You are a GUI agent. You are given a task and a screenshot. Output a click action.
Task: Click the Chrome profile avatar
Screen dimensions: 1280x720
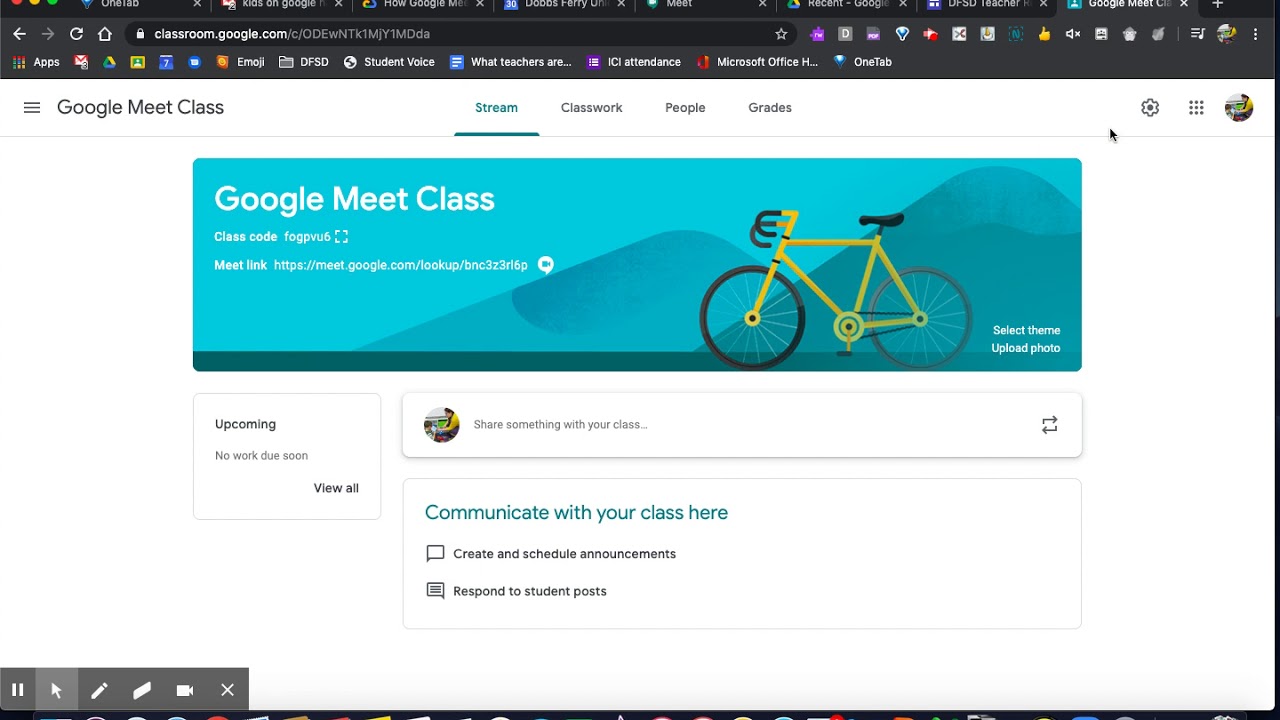pos(1227,34)
